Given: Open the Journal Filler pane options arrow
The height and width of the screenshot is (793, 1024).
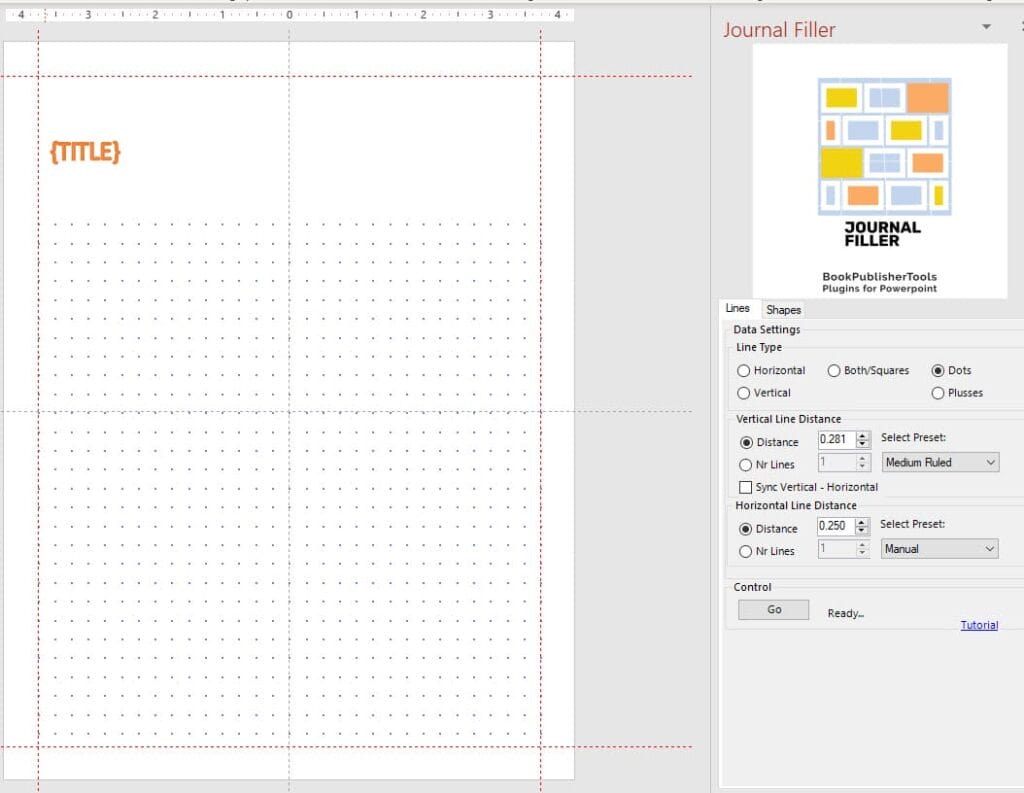Looking at the screenshot, I should coord(987,27).
